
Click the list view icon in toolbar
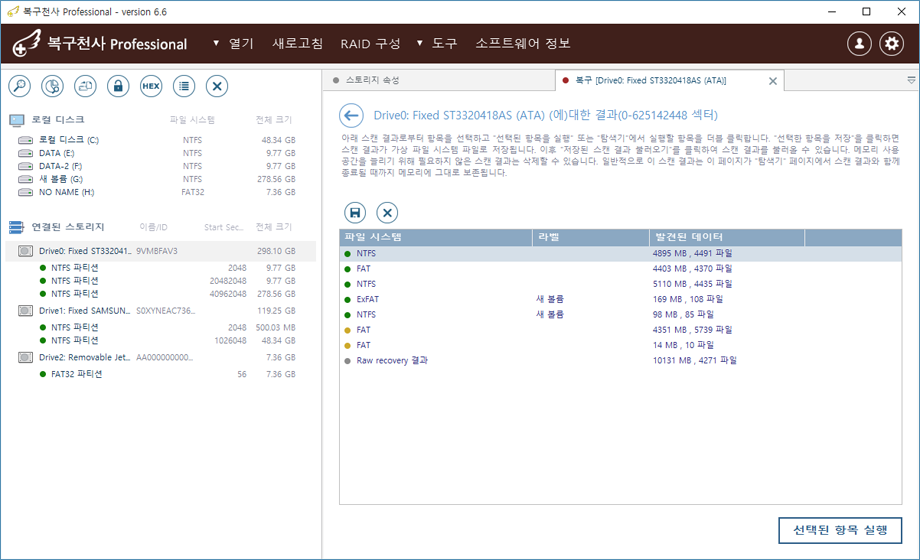click(x=184, y=86)
